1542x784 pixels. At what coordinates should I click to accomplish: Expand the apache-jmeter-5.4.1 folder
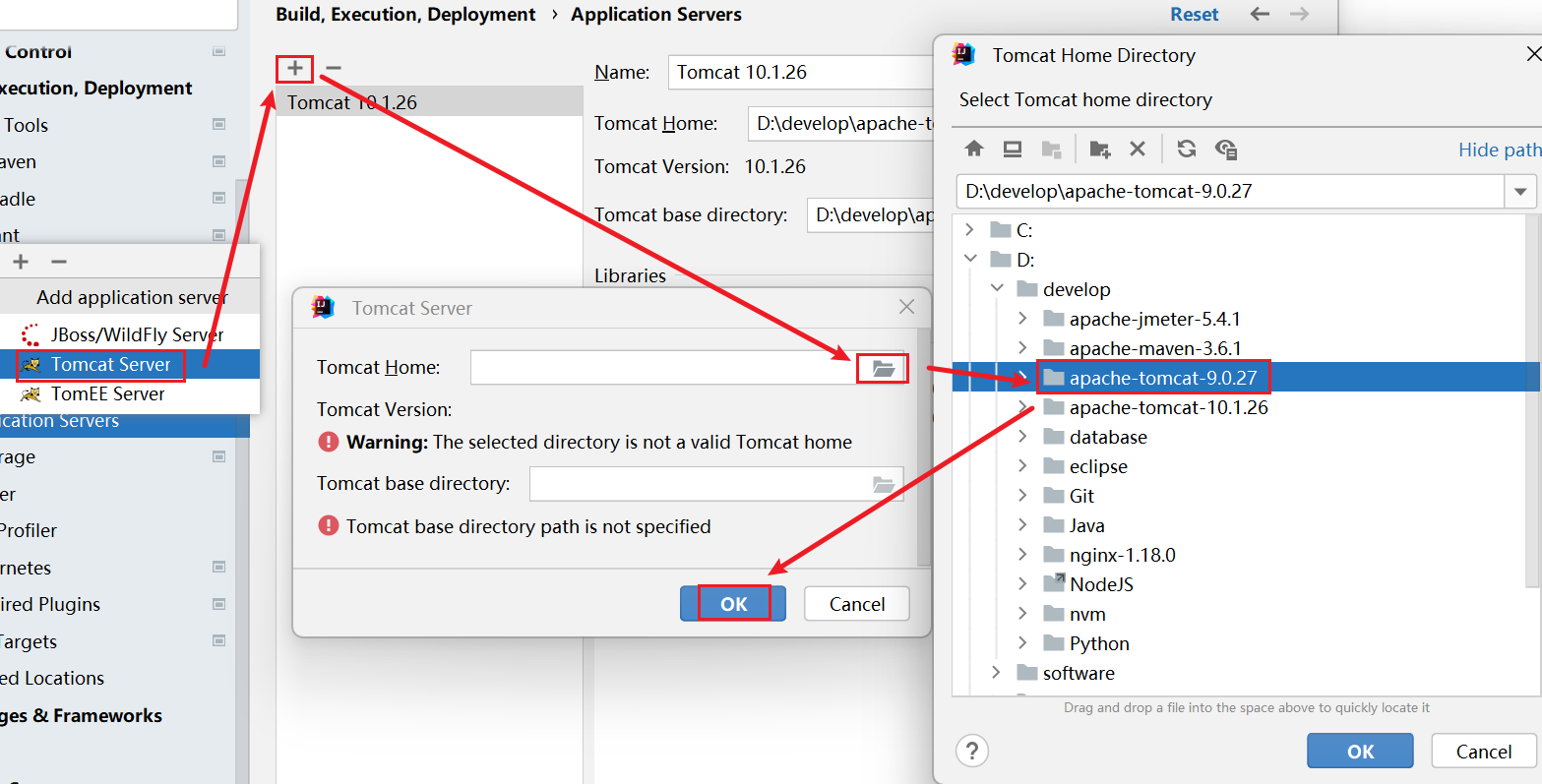point(1023,319)
